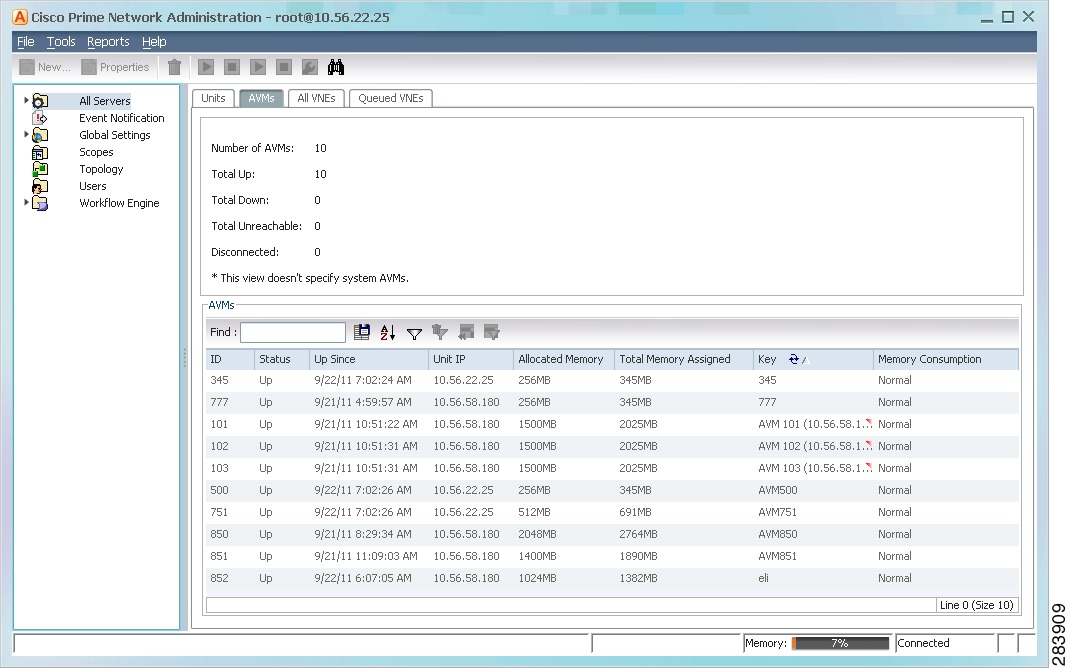Switch to the All VNEs tab
The height and width of the screenshot is (668, 1070).
click(x=316, y=98)
